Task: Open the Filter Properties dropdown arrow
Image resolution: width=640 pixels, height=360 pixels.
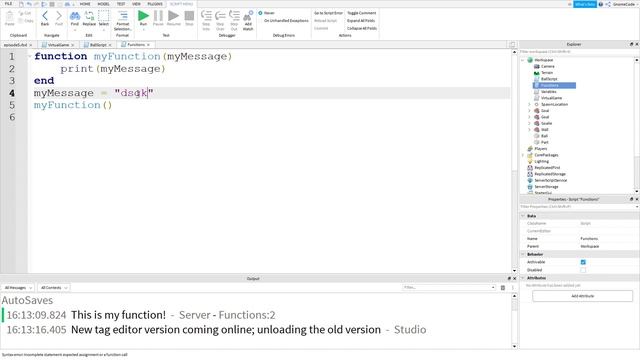Action: point(637,207)
